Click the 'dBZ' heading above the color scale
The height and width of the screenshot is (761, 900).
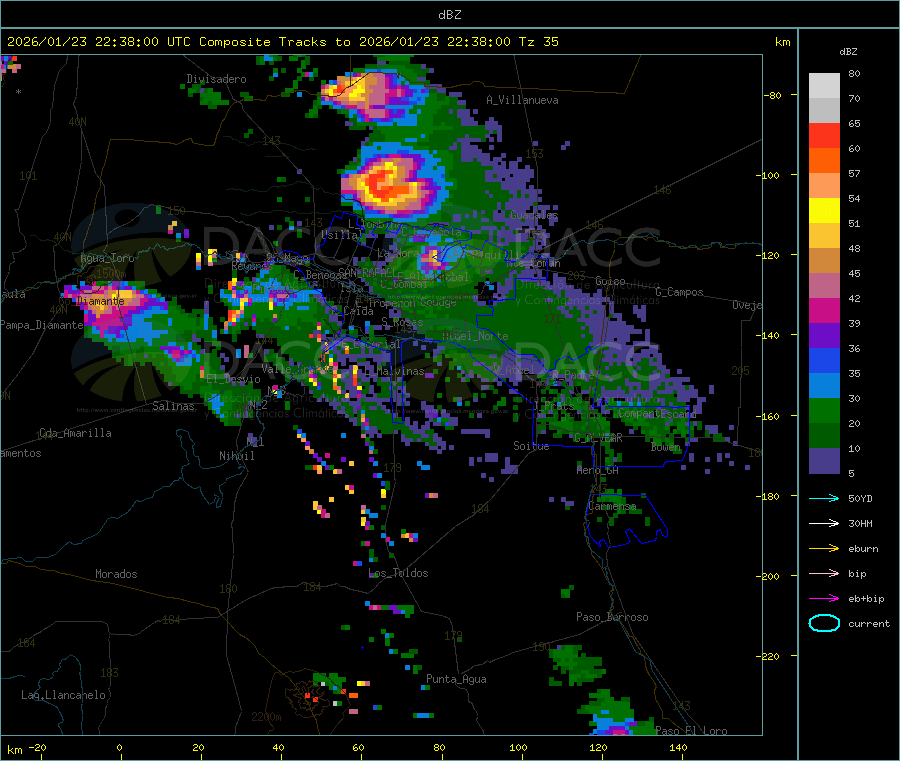[848, 52]
